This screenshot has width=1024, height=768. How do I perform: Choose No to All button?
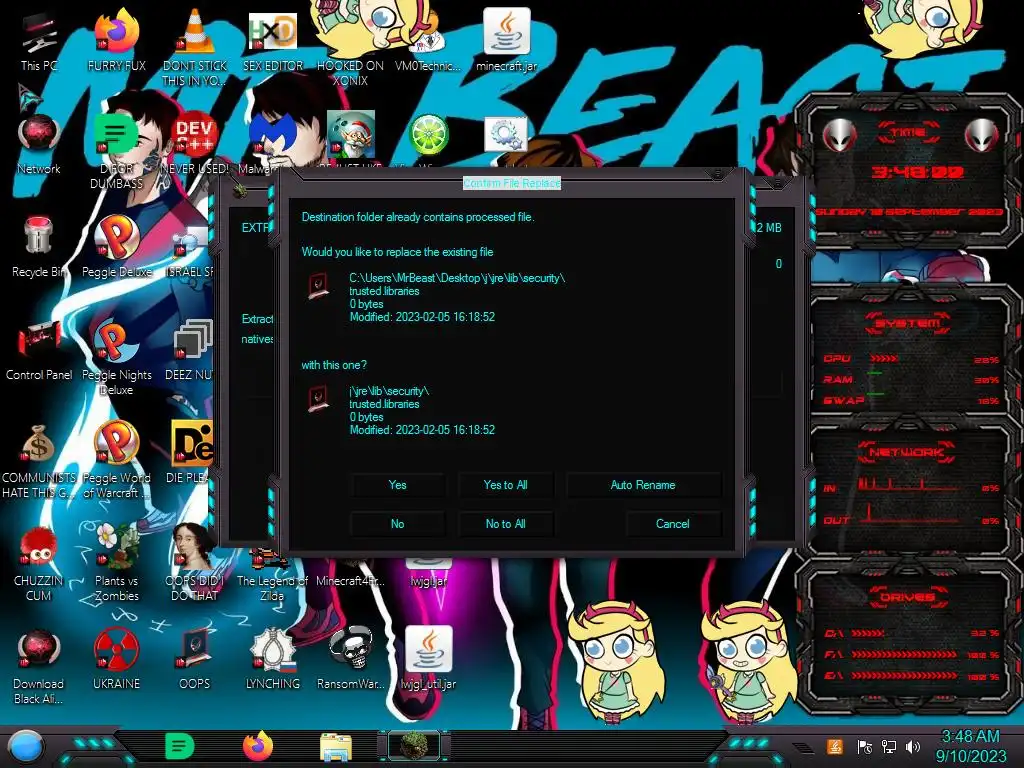[505, 524]
